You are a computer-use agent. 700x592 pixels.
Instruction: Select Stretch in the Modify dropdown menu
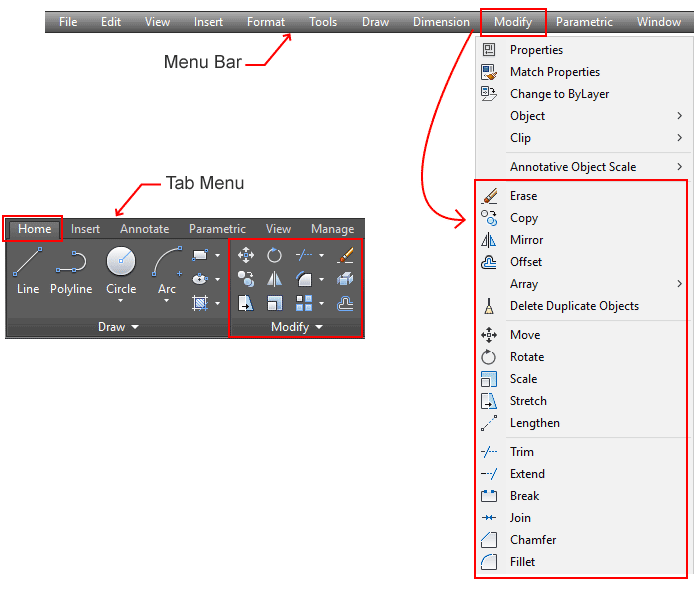(x=583, y=401)
